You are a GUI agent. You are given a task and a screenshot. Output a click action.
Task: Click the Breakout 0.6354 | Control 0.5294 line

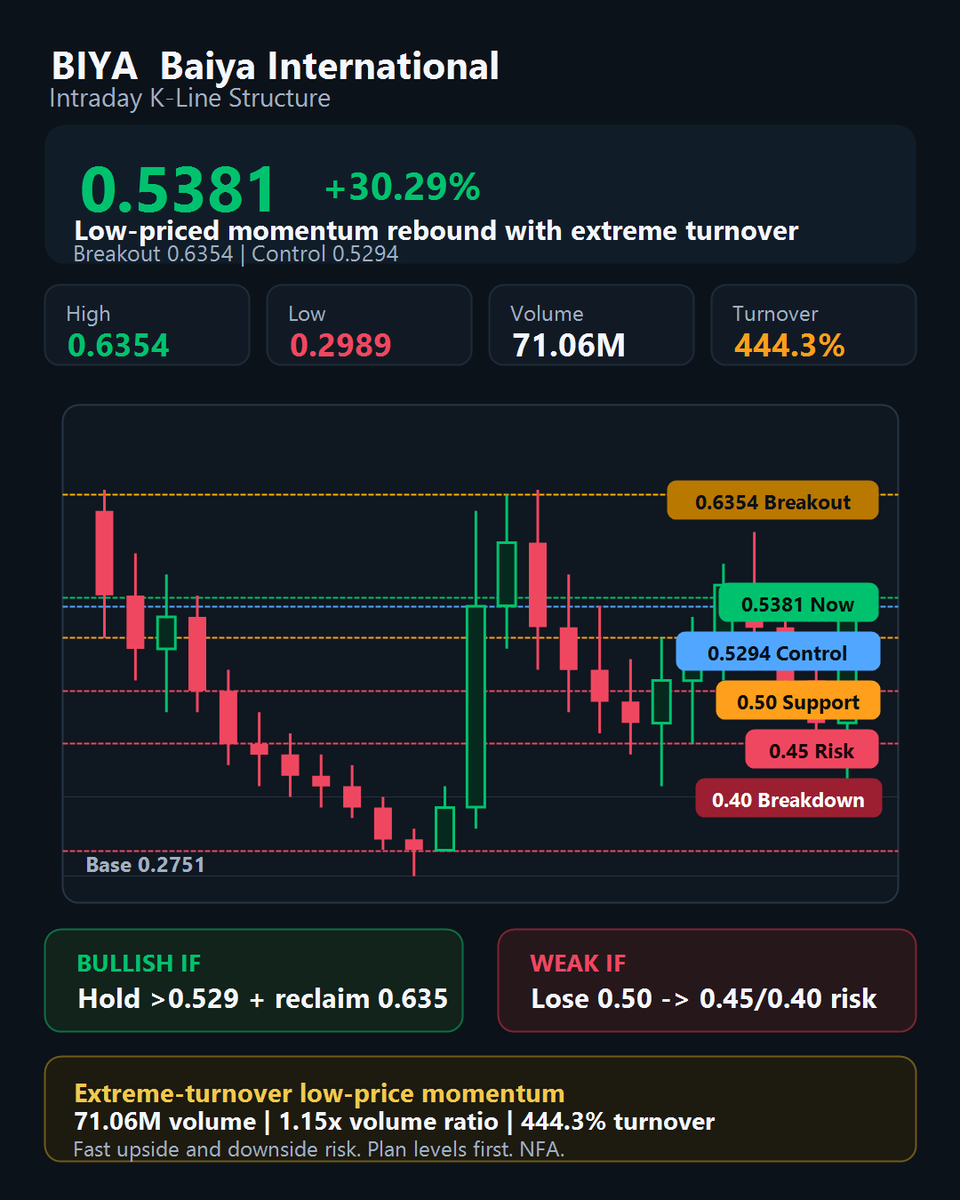(236, 254)
